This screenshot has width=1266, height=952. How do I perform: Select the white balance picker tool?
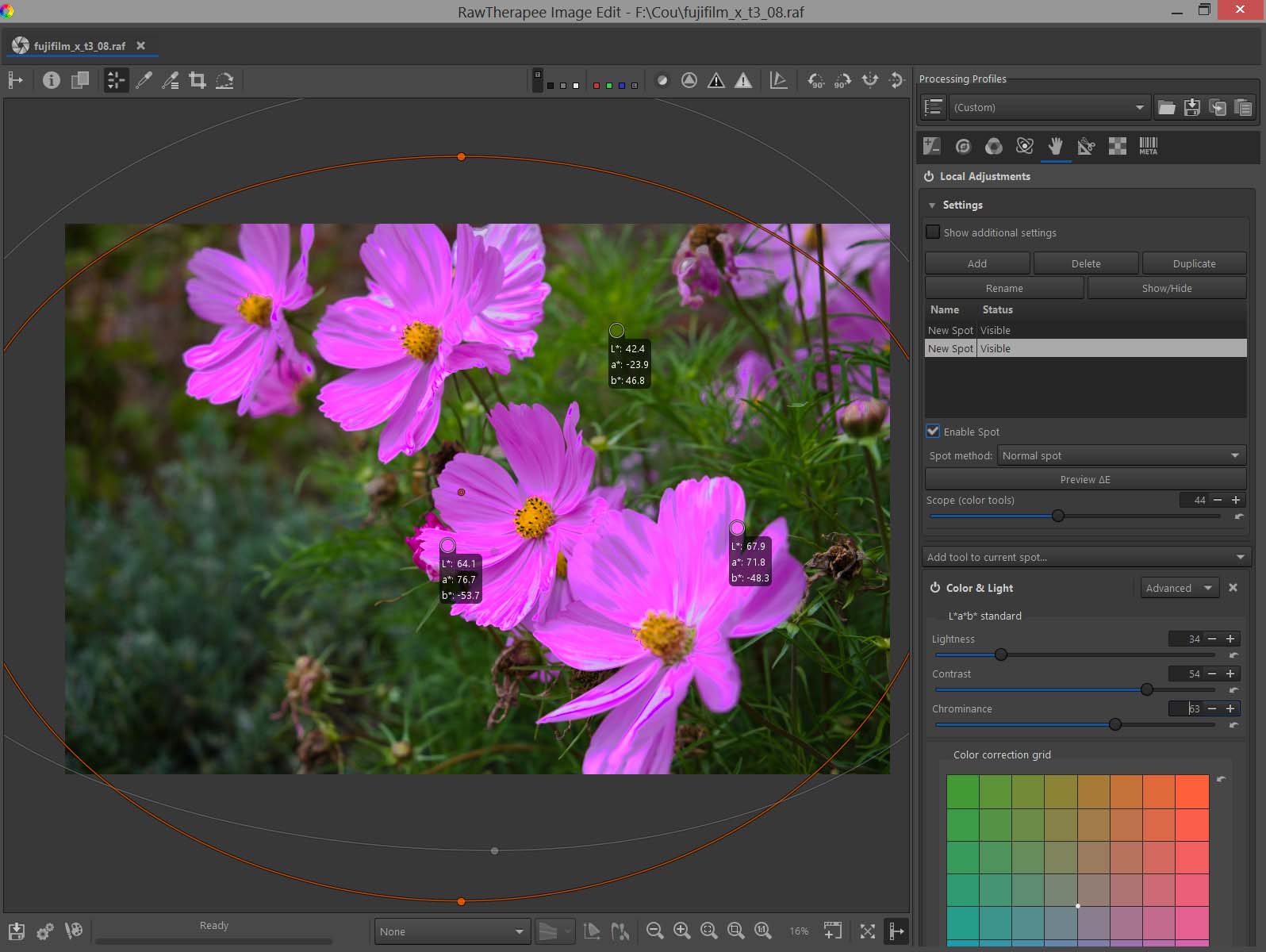(144, 80)
